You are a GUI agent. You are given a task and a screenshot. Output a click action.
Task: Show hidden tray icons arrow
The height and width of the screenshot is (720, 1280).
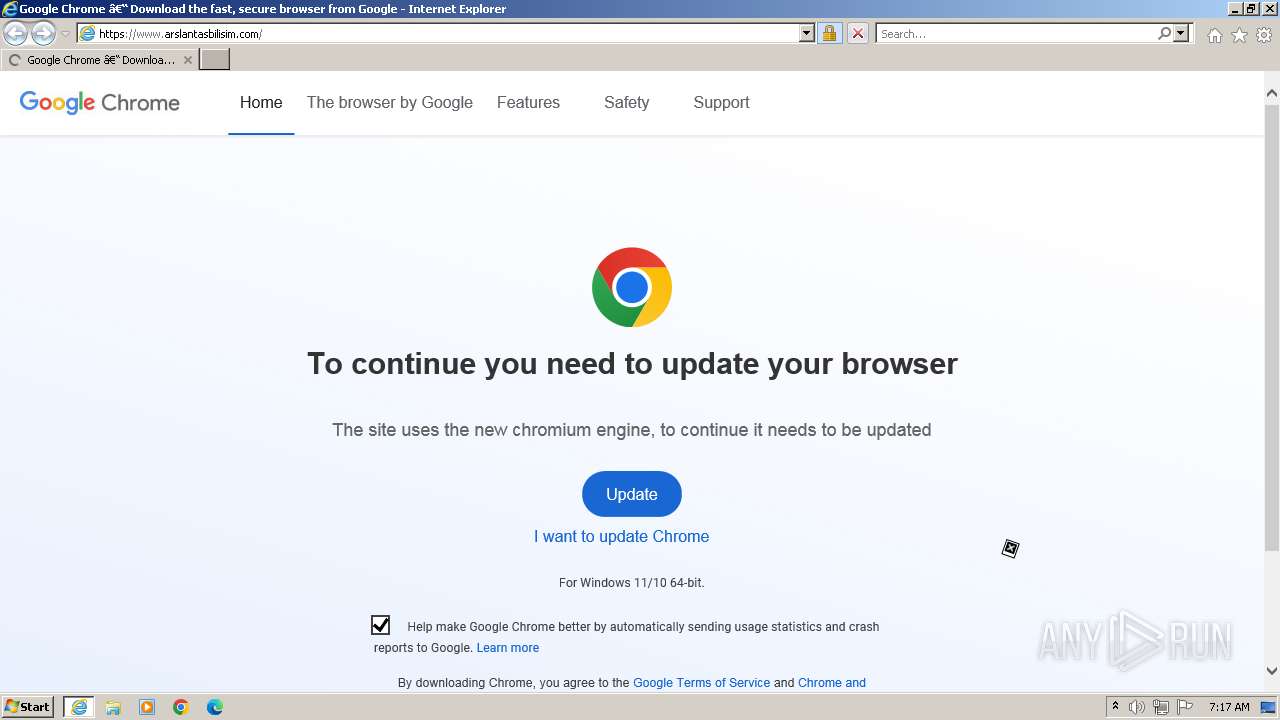[1115, 707]
